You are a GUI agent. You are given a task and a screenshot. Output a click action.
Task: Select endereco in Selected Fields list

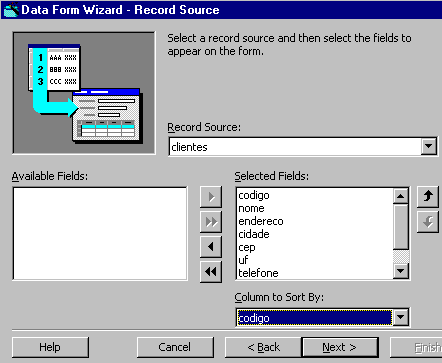click(x=261, y=221)
